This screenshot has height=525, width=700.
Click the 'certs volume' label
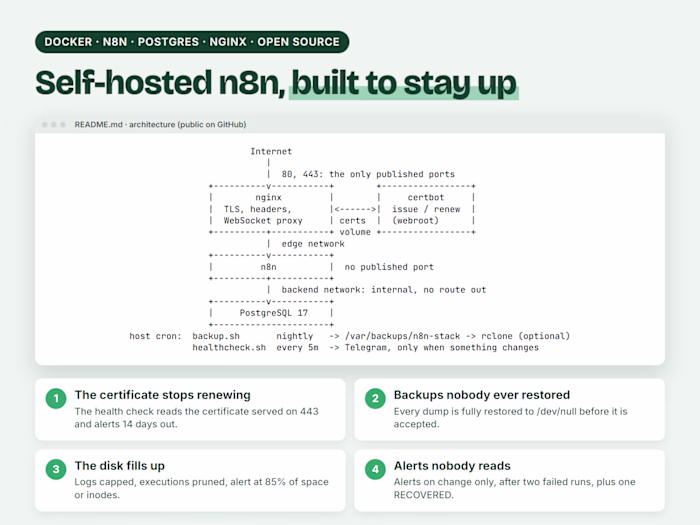click(355, 226)
